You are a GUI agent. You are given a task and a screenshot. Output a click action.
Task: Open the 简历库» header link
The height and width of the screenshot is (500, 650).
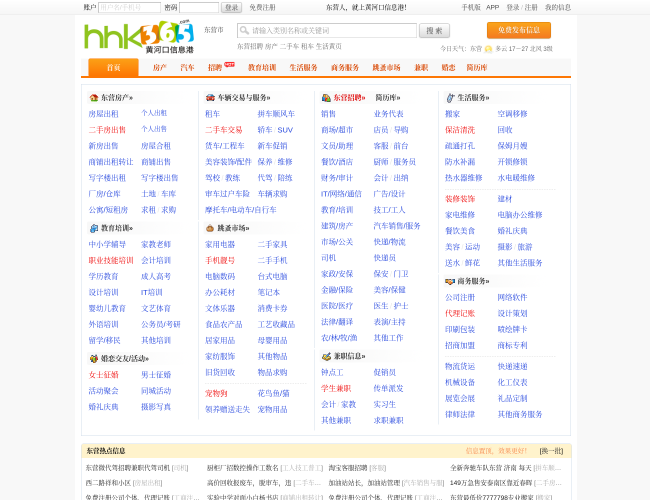coord(388,98)
